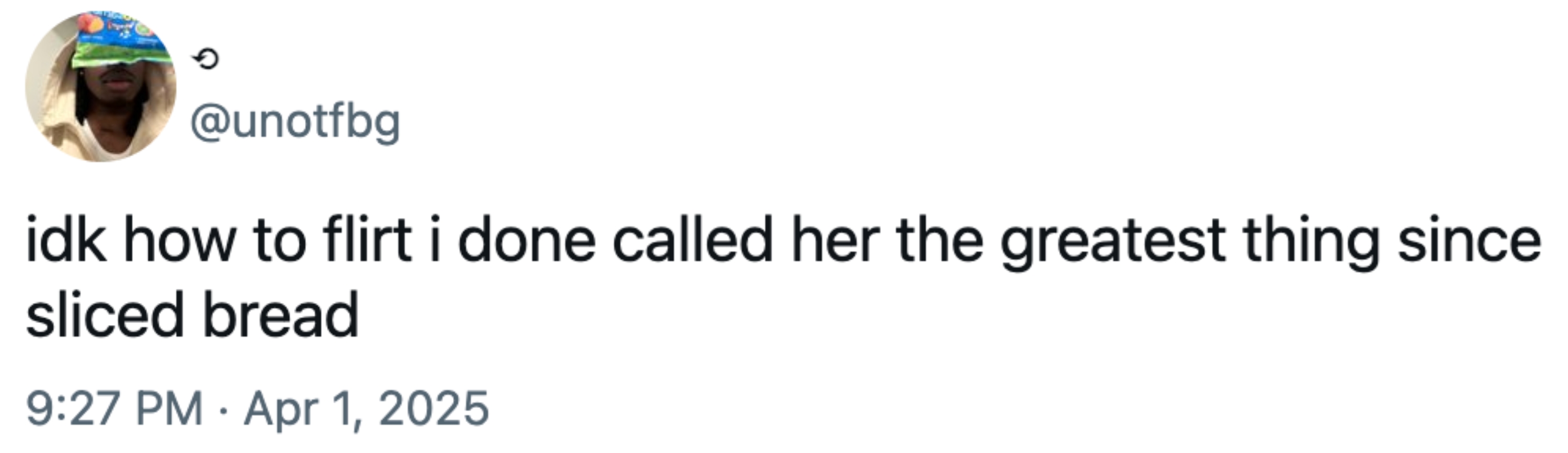Image resolution: width=1568 pixels, height=453 pixels.
Task: Click the word "sliced" on the second line
Action: [105, 315]
